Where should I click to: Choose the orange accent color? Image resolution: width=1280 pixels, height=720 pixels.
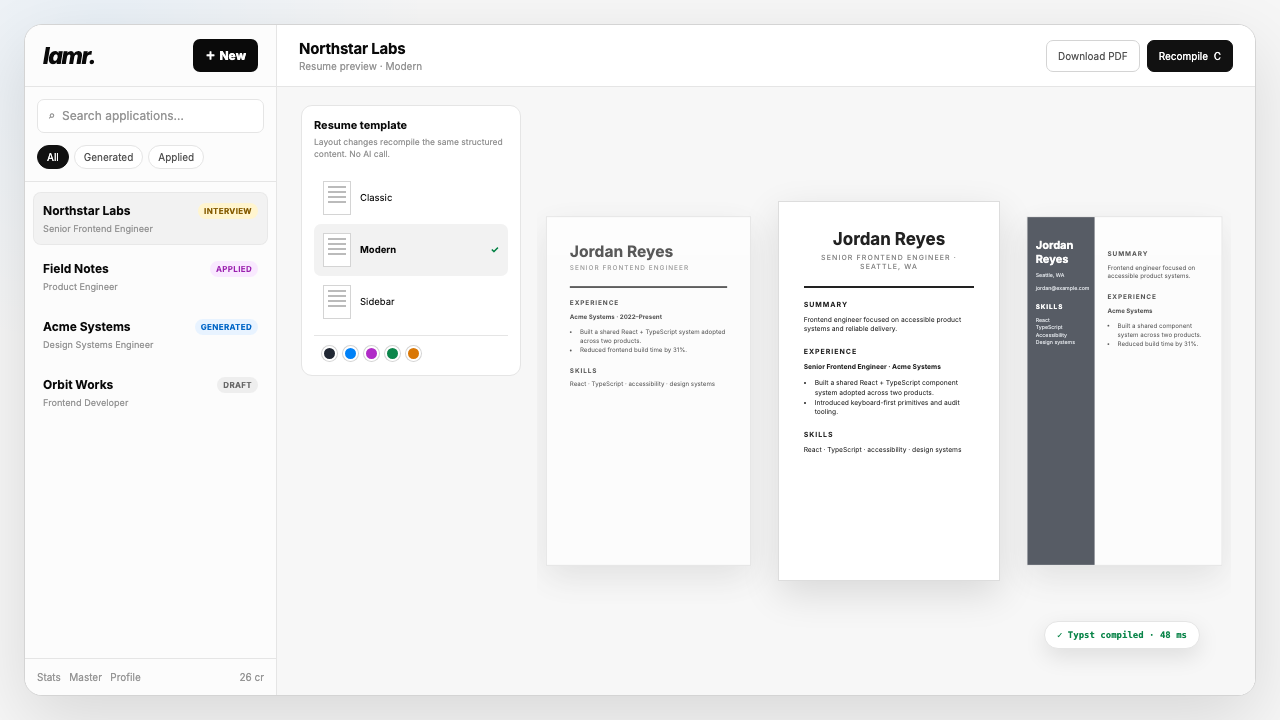413,353
